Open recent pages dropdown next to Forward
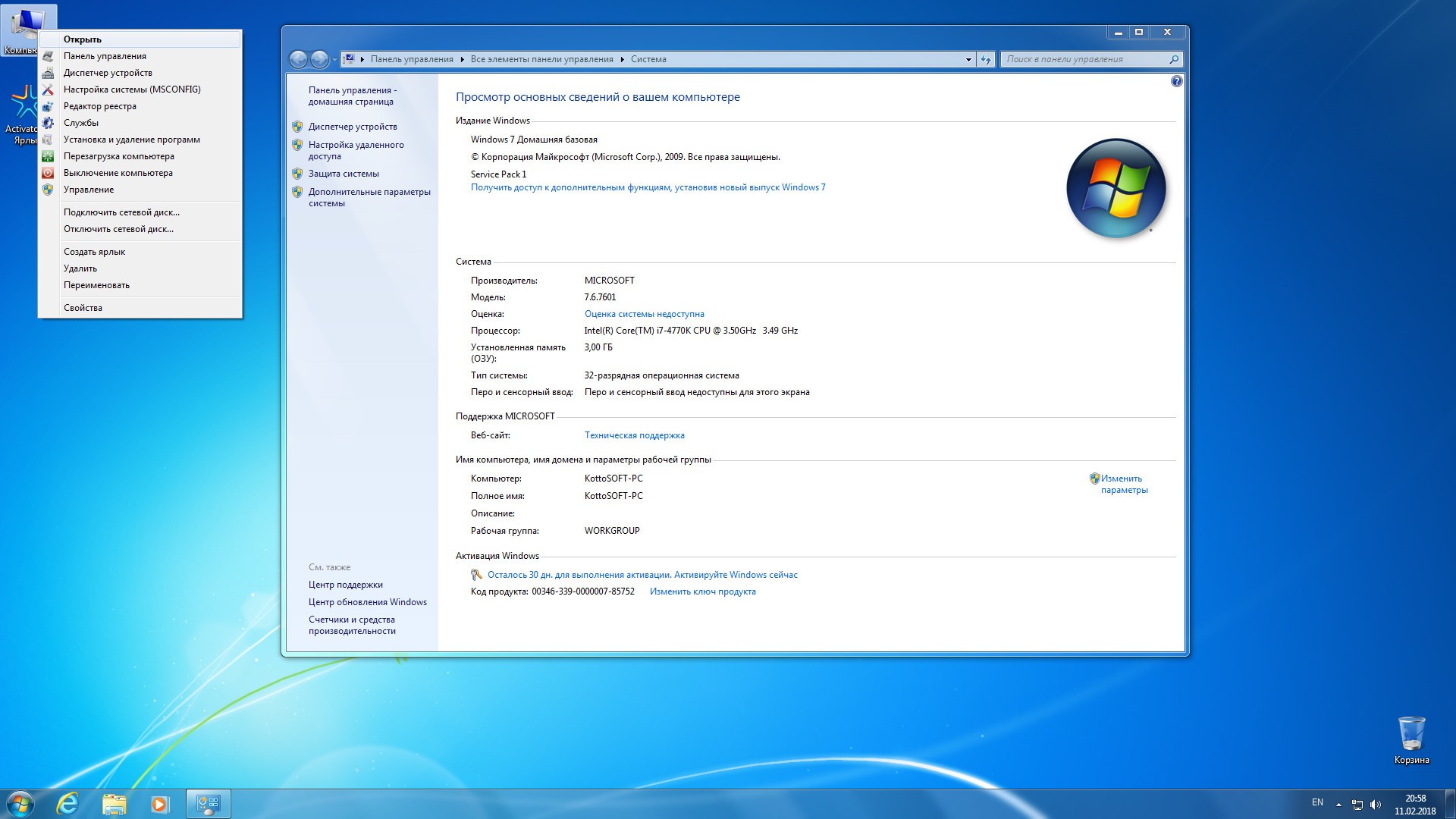1456x819 pixels. point(334,59)
